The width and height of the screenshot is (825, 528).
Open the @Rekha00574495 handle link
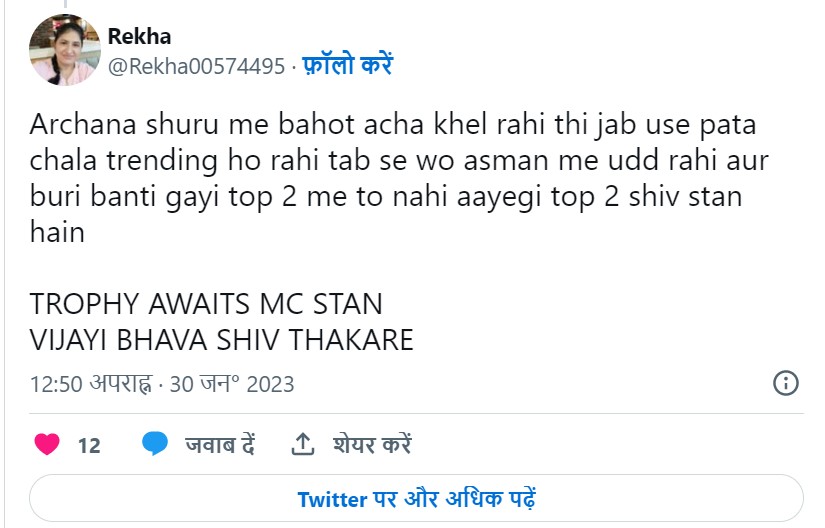(x=196, y=66)
